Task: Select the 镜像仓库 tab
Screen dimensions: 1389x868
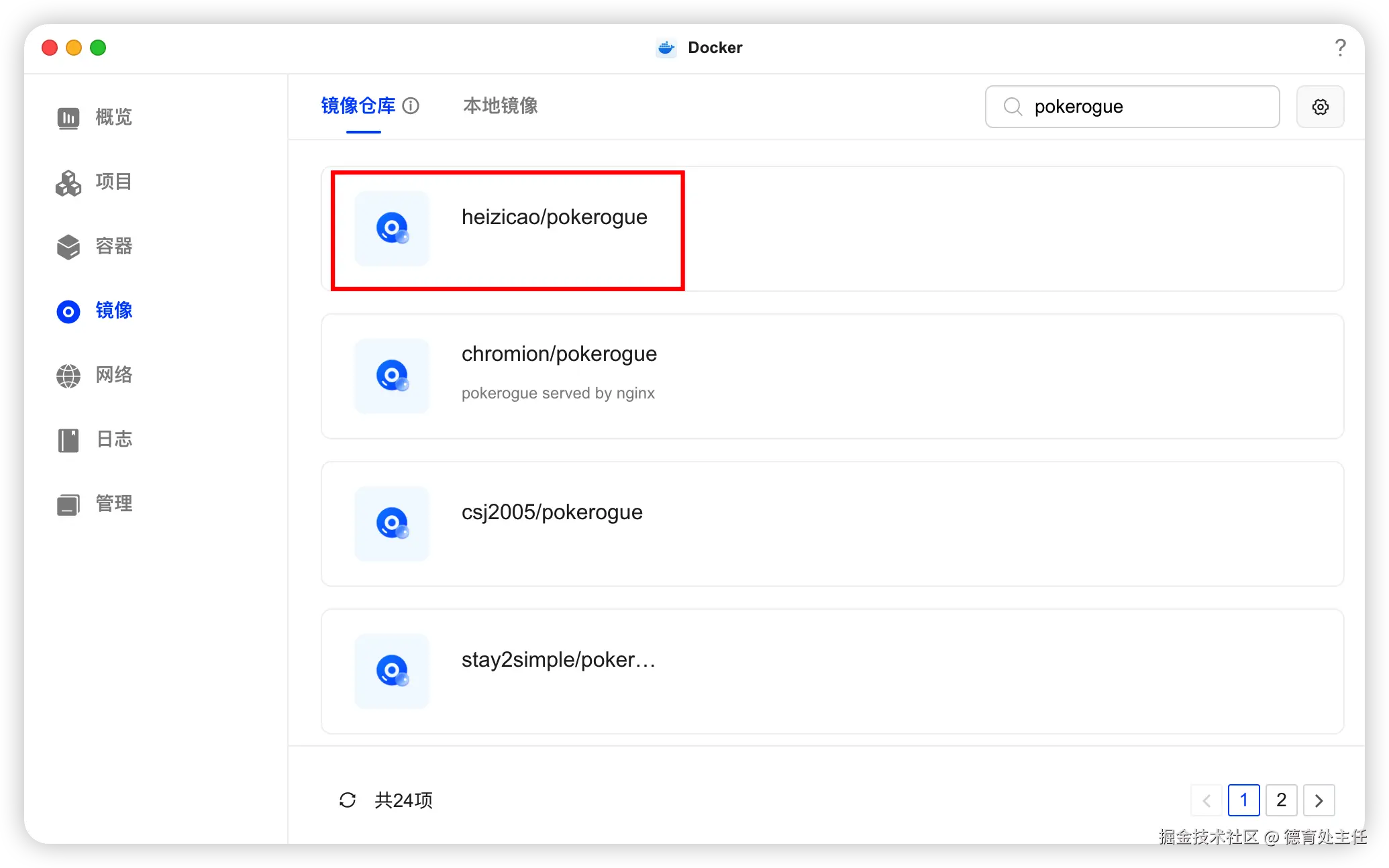Action: (x=358, y=106)
